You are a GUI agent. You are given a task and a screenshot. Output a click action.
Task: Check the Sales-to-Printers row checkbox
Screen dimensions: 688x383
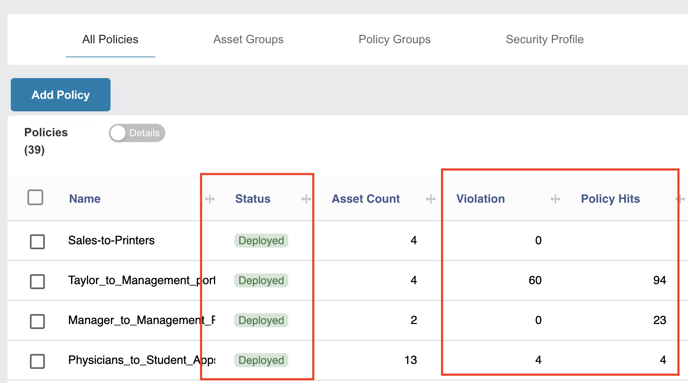37,241
